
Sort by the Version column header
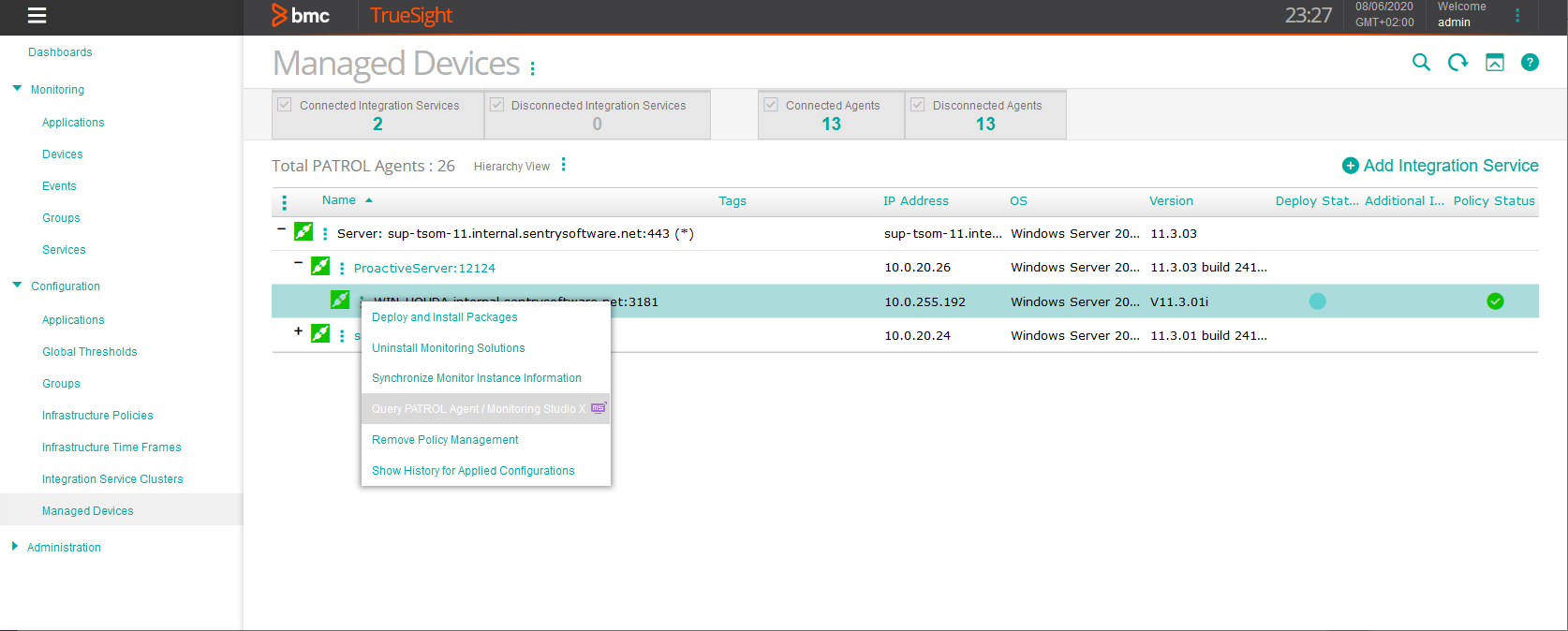coord(1171,201)
